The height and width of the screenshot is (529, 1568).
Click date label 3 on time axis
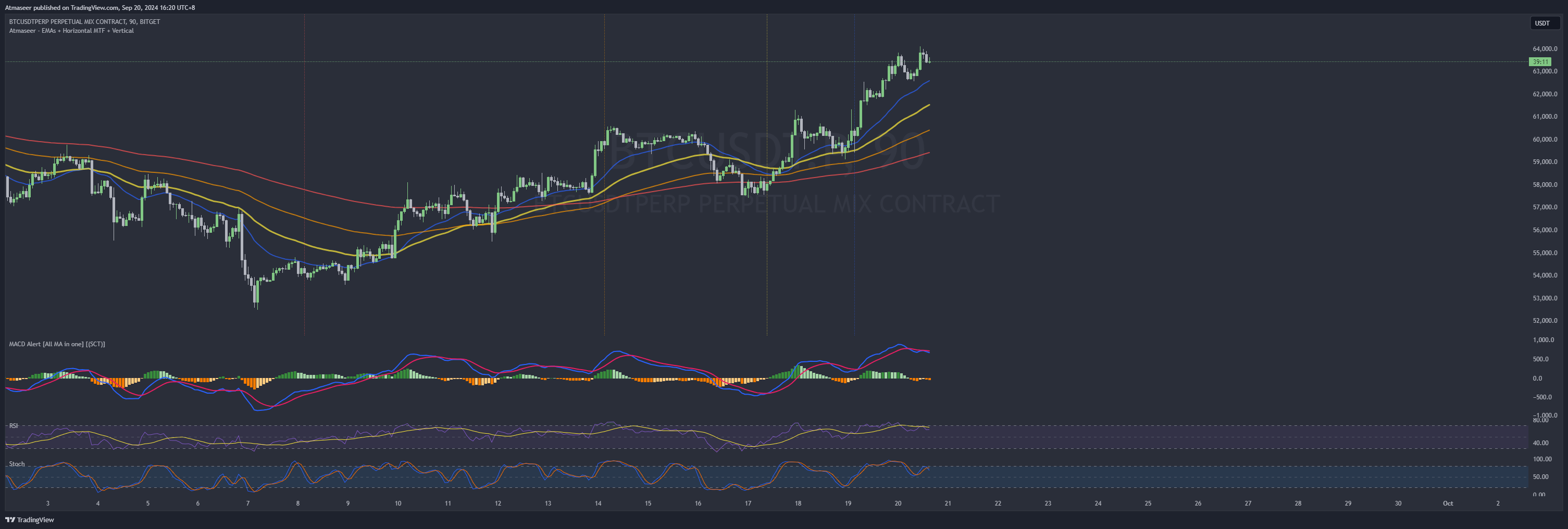coord(48,503)
